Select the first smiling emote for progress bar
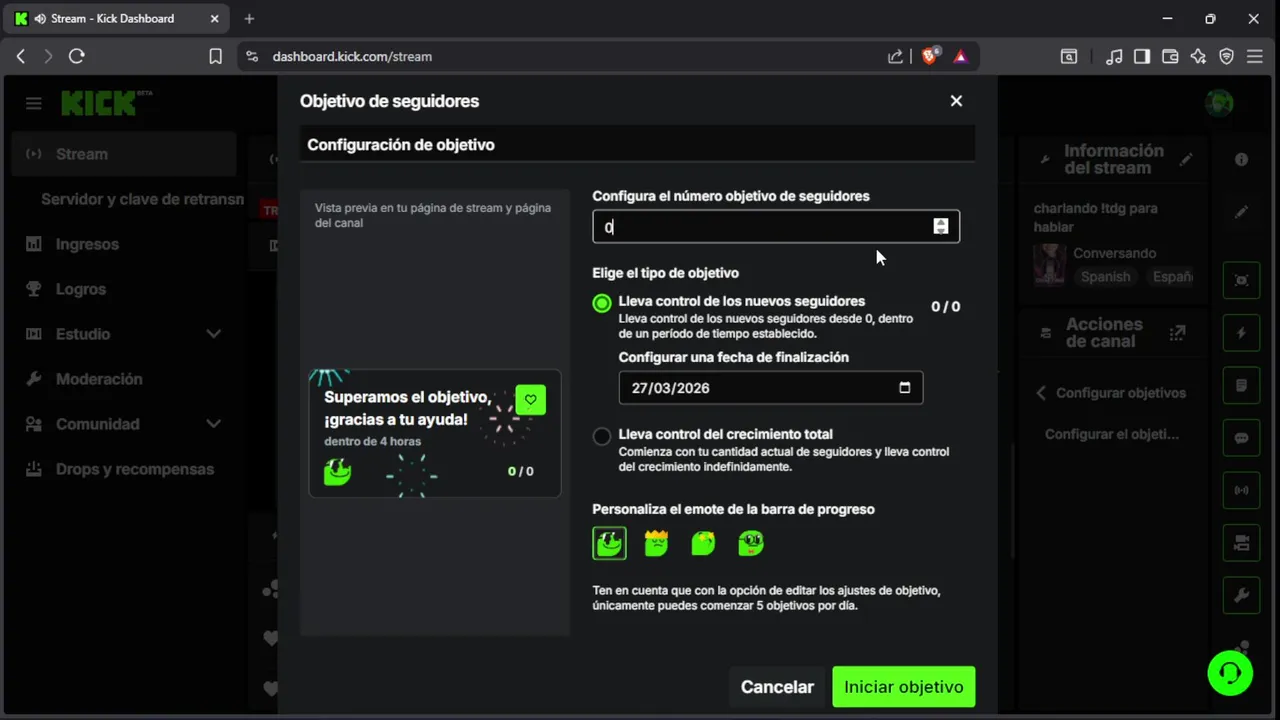Image resolution: width=1280 pixels, height=720 pixels. pos(609,543)
